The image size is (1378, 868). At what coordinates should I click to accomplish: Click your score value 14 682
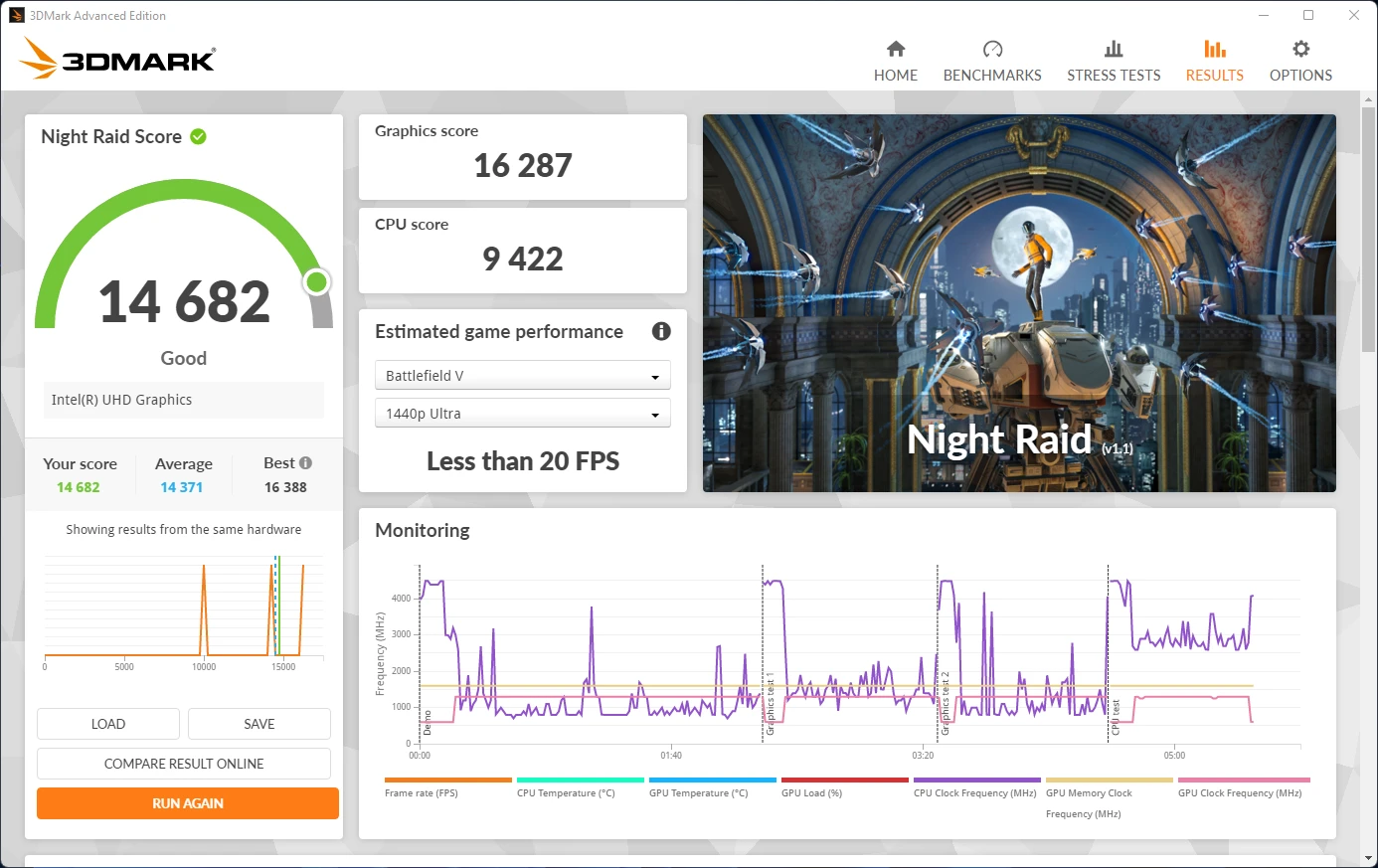tap(79, 487)
